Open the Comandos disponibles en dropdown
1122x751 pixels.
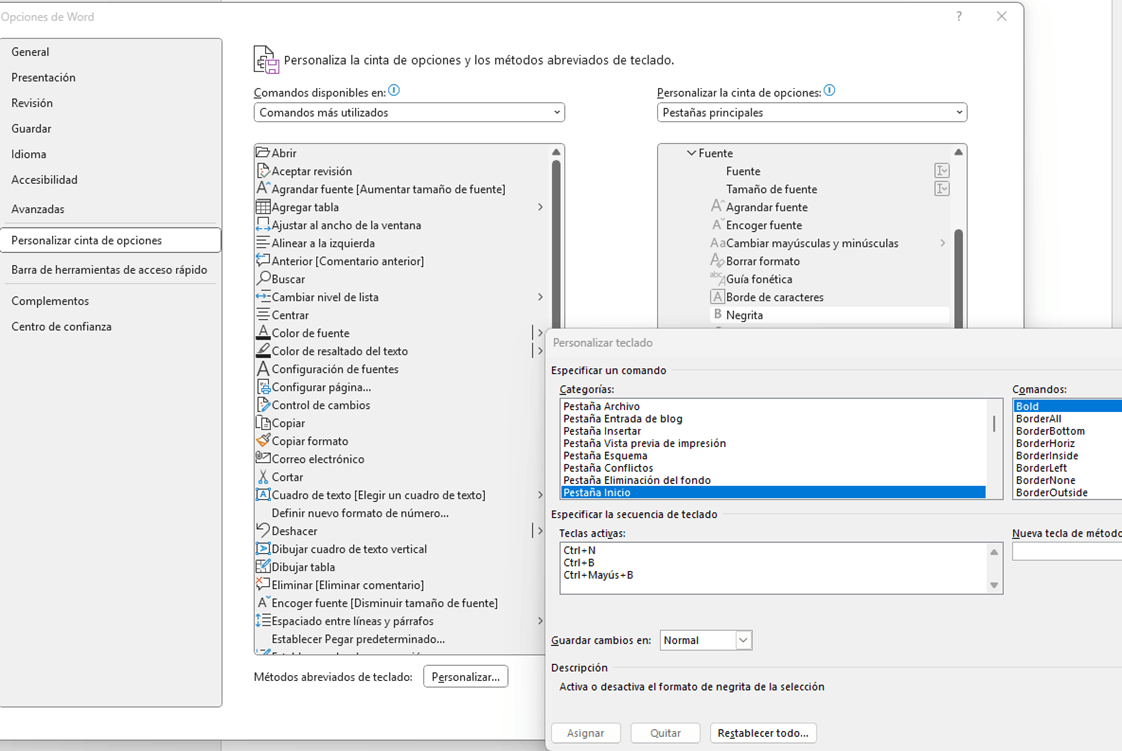tap(409, 112)
